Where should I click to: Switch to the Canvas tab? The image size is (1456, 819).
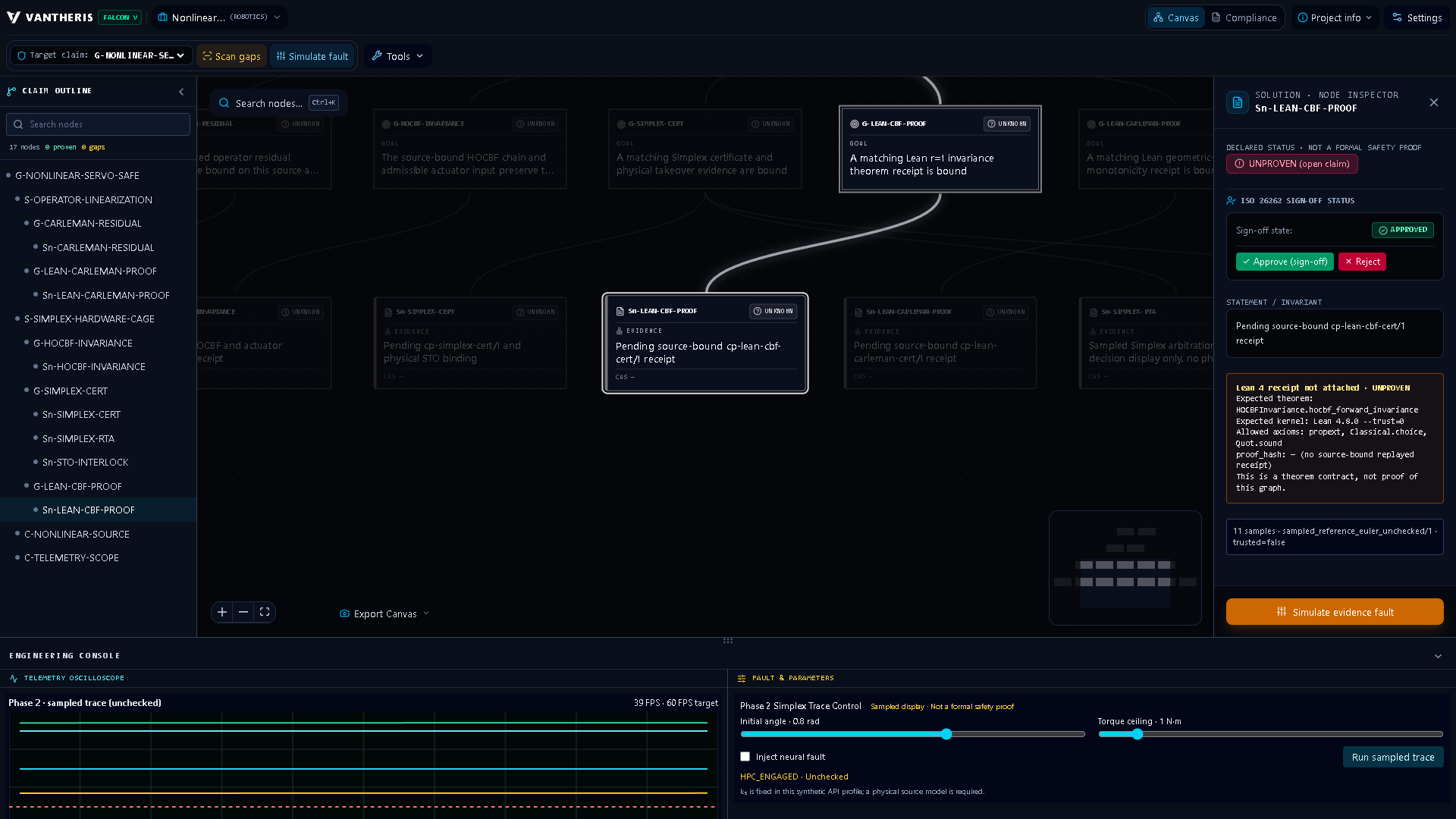tap(1176, 17)
